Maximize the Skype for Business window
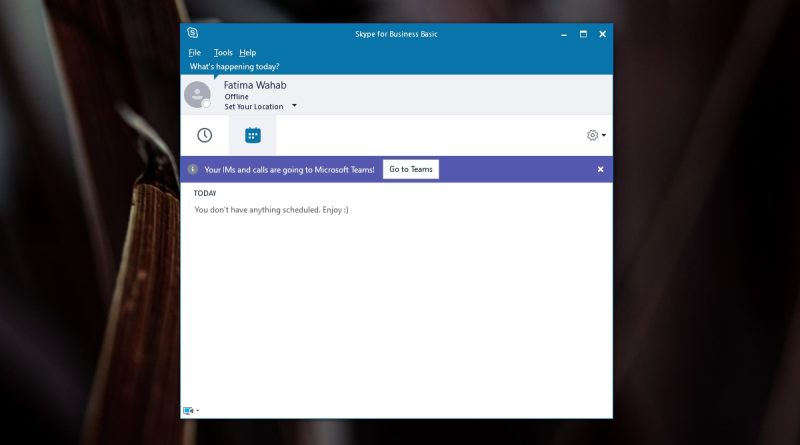 pos(583,34)
